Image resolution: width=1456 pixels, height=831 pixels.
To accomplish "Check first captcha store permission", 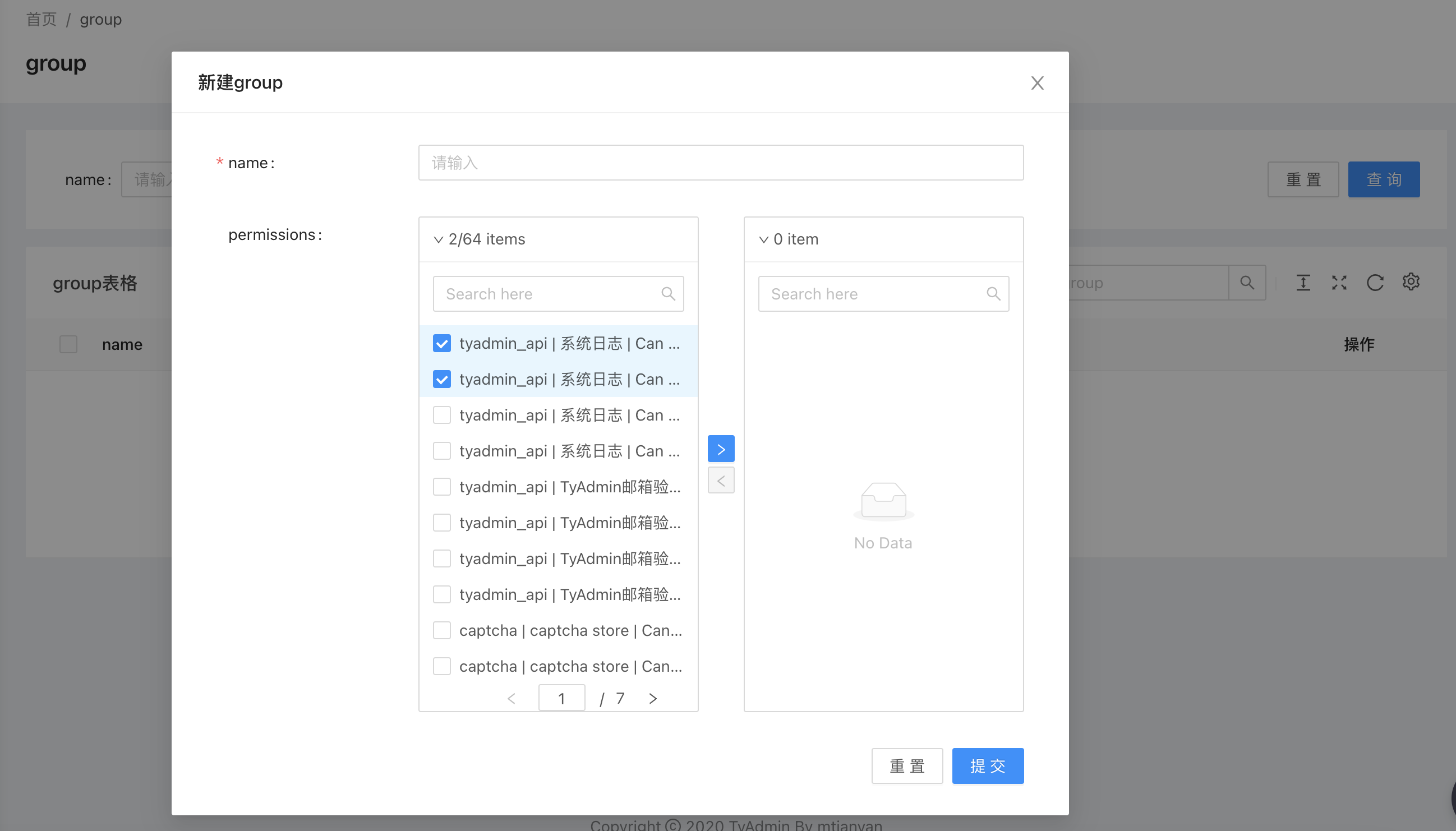I will click(442, 631).
